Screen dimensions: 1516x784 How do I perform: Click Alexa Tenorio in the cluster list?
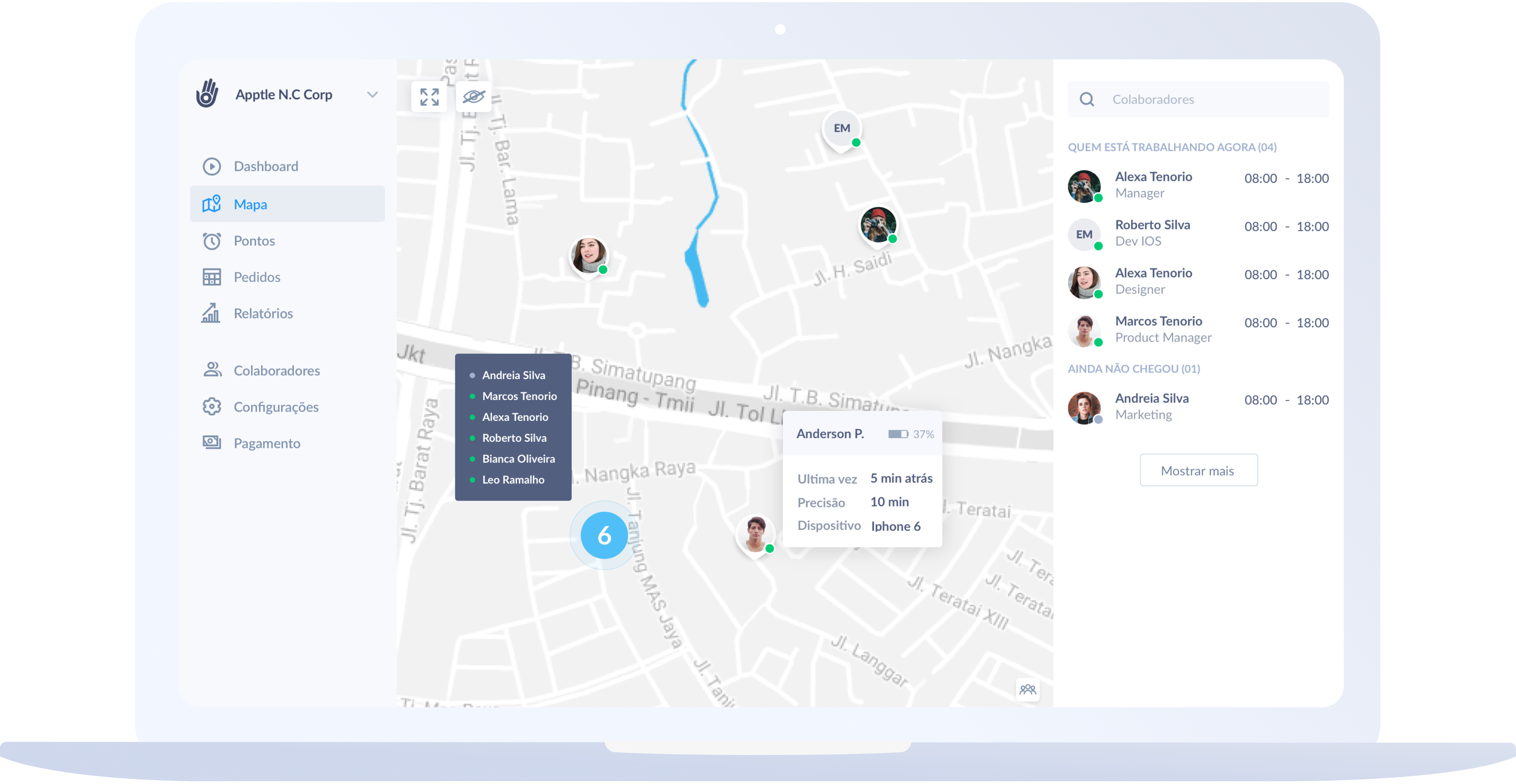coord(516,417)
